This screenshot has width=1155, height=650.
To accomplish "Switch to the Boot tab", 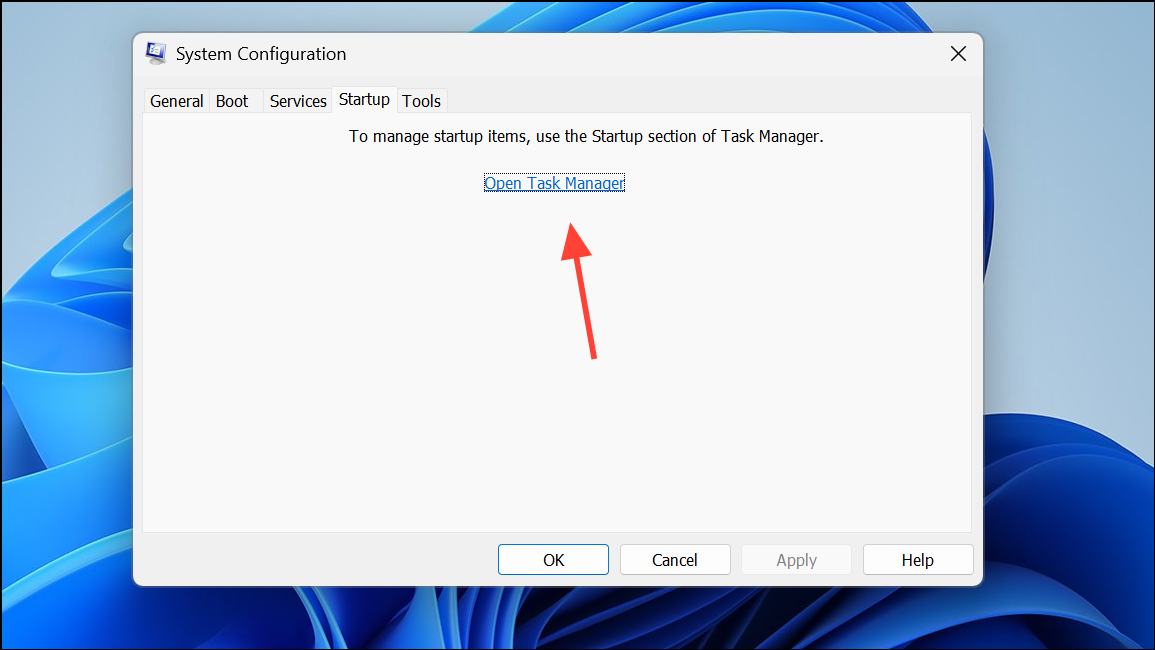I will 231,100.
